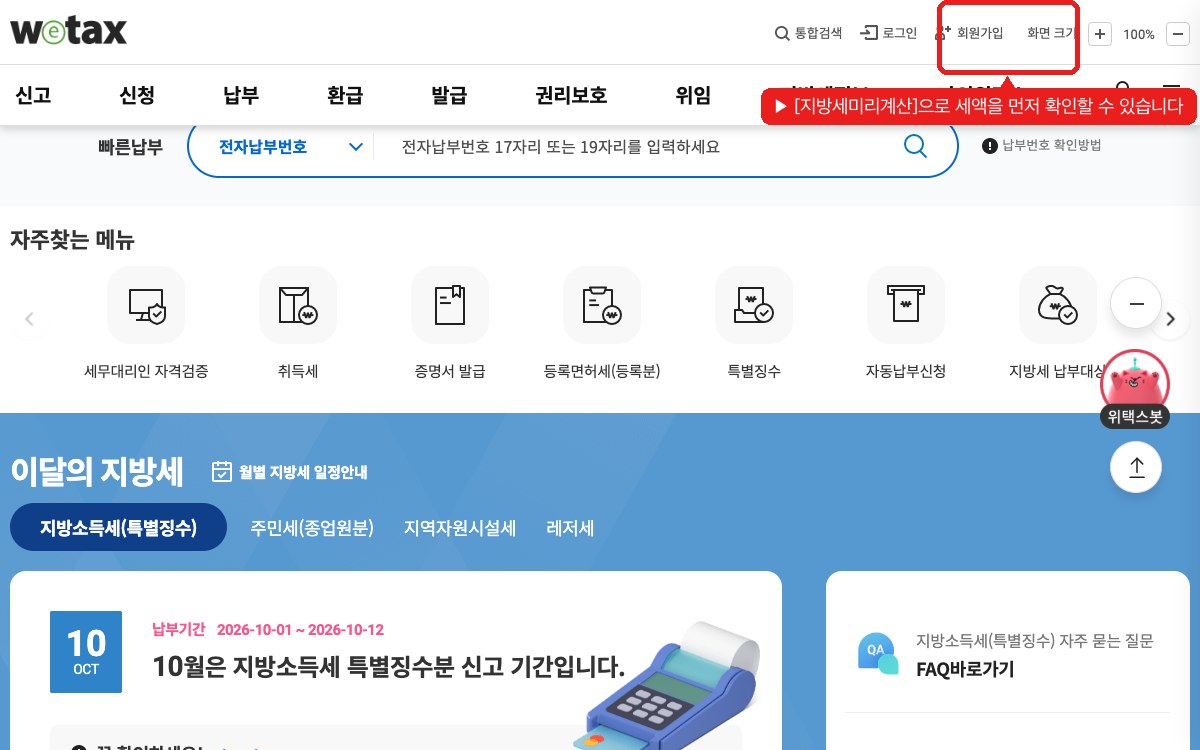Click the wetax logo
Viewport: 1200px width, 750px height.
tap(68, 31)
